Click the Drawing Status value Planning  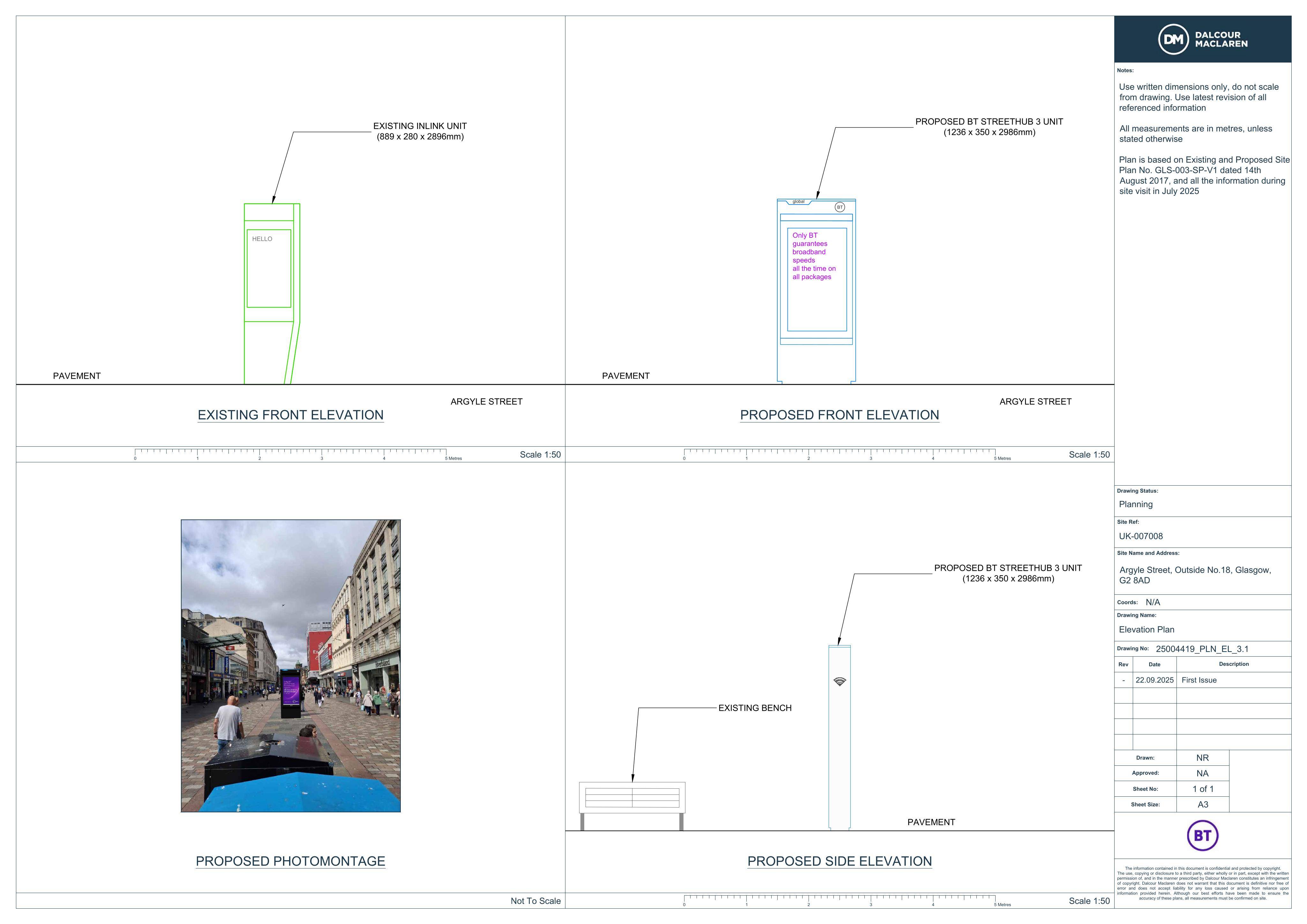[1136, 504]
